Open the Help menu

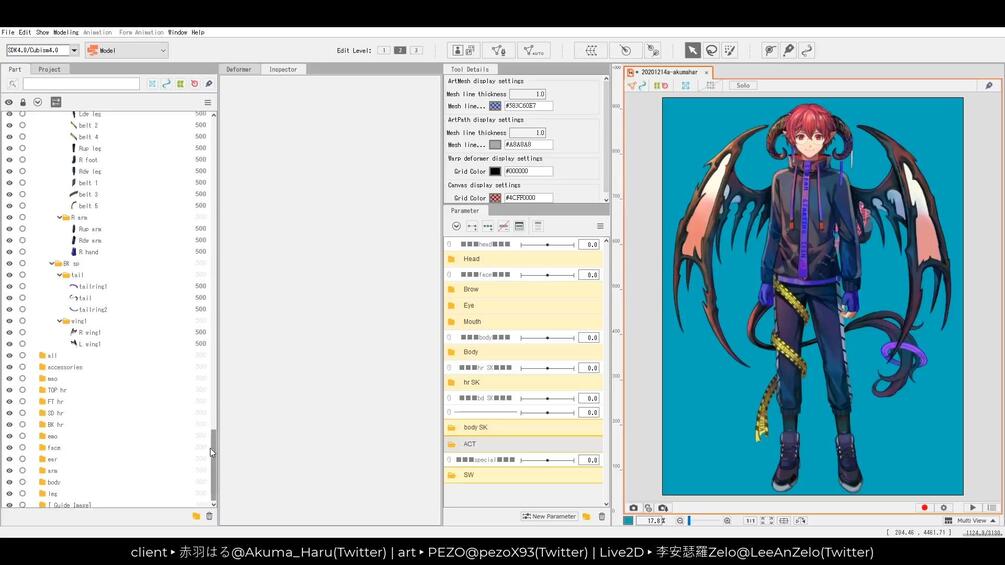[198, 32]
